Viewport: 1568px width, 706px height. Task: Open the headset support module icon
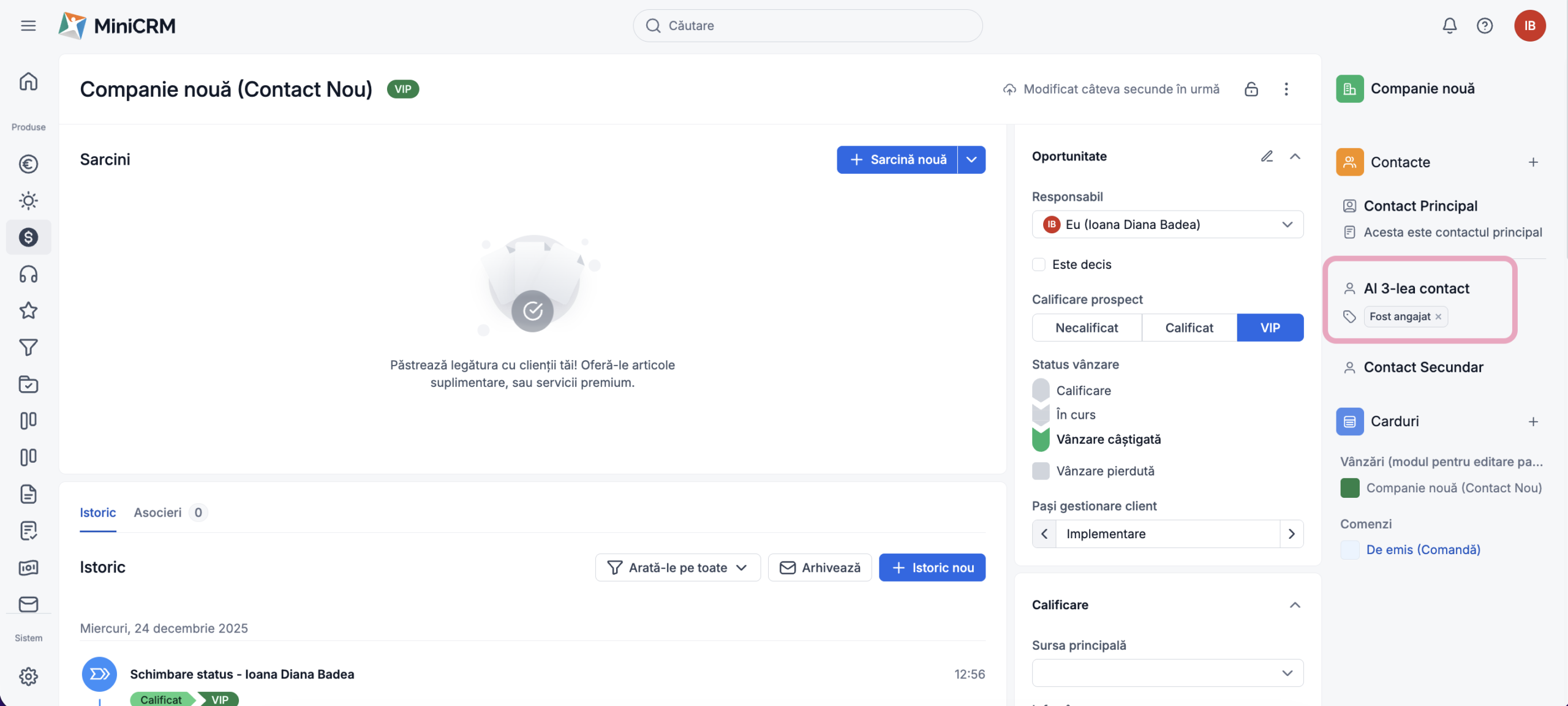tap(28, 274)
